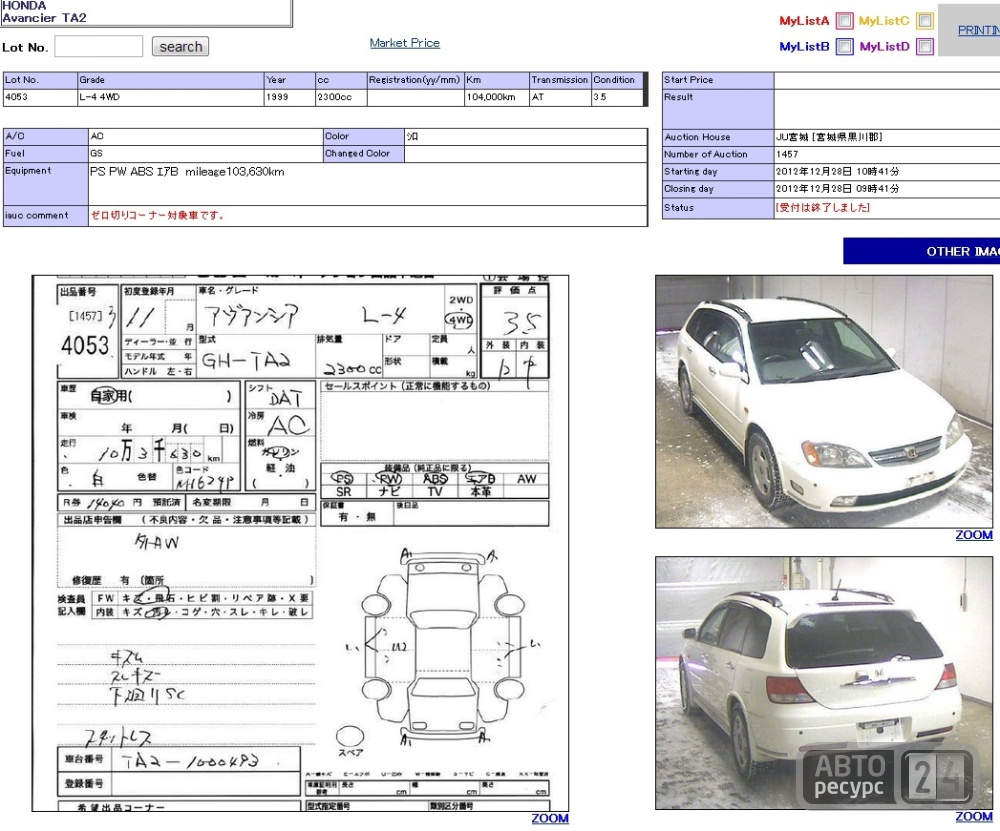Viewport: 1000px width, 831px height.
Task: Click the PRINTING link
Action: tap(978, 30)
